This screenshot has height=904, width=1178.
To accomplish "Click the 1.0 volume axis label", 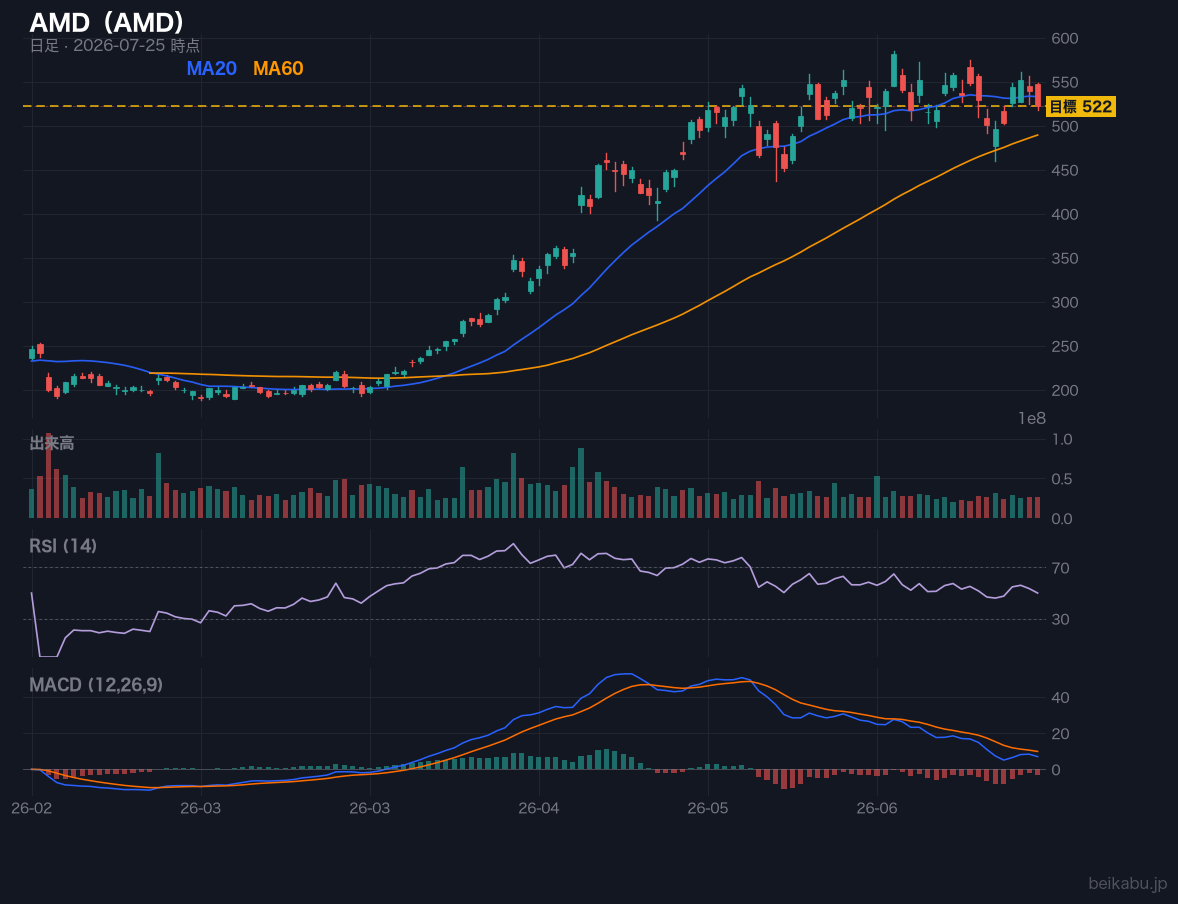I will click(1062, 439).
